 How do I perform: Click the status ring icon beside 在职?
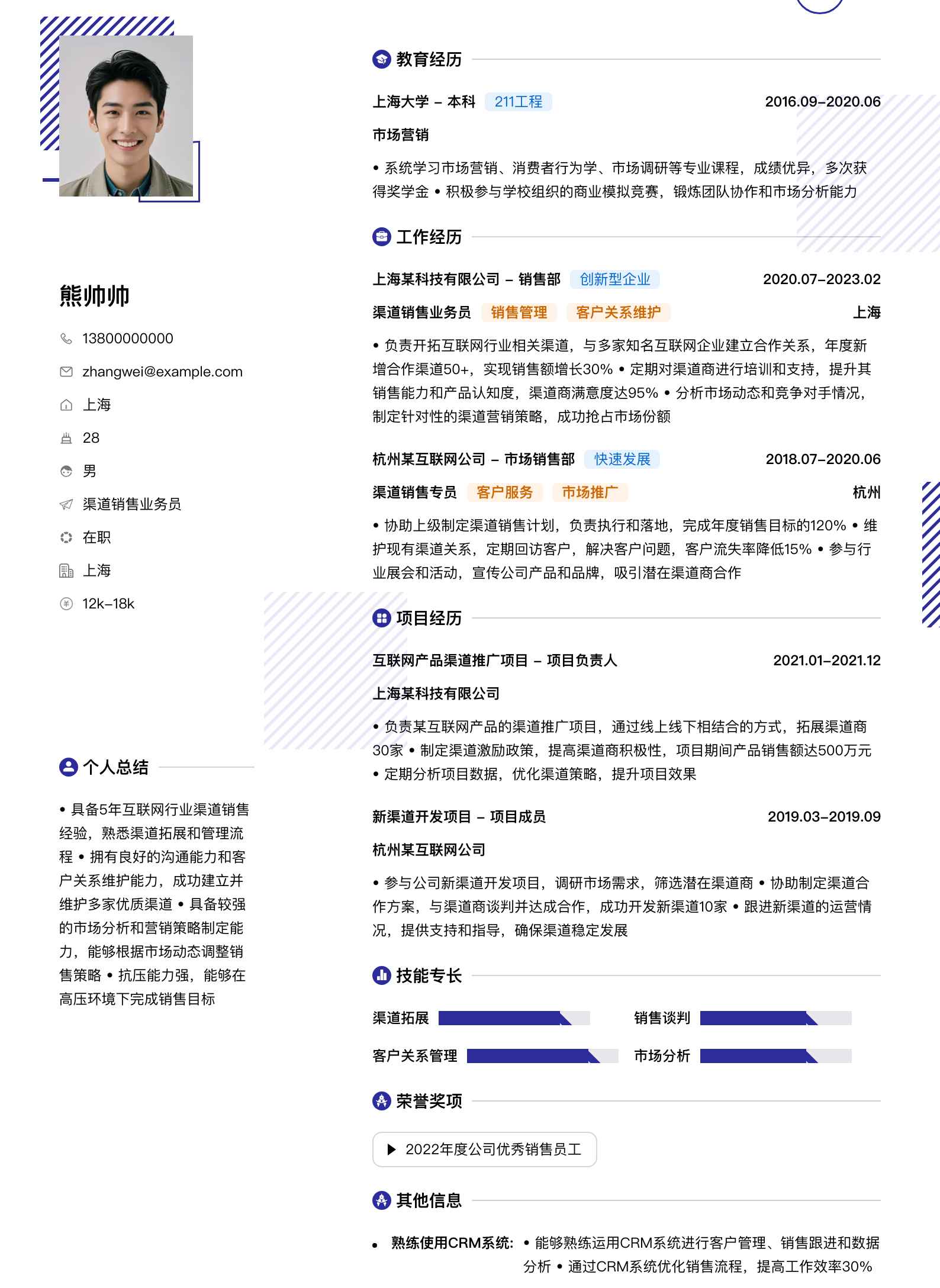(x=66, y=537)
